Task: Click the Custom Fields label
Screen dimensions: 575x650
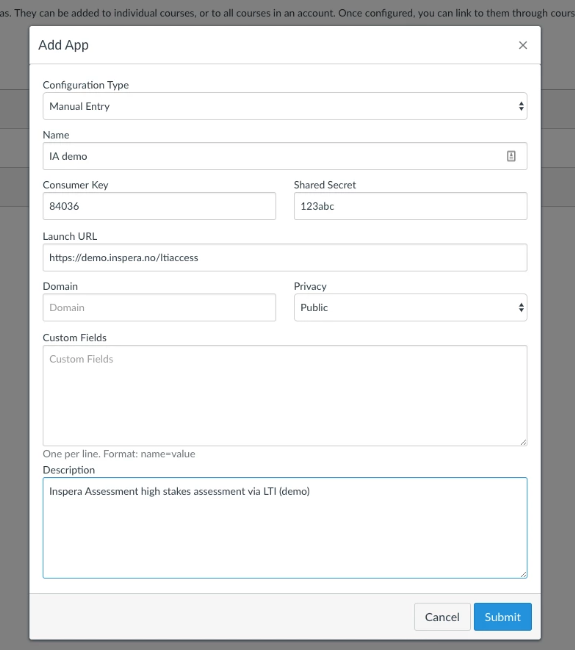Action: tap(75, 338)
